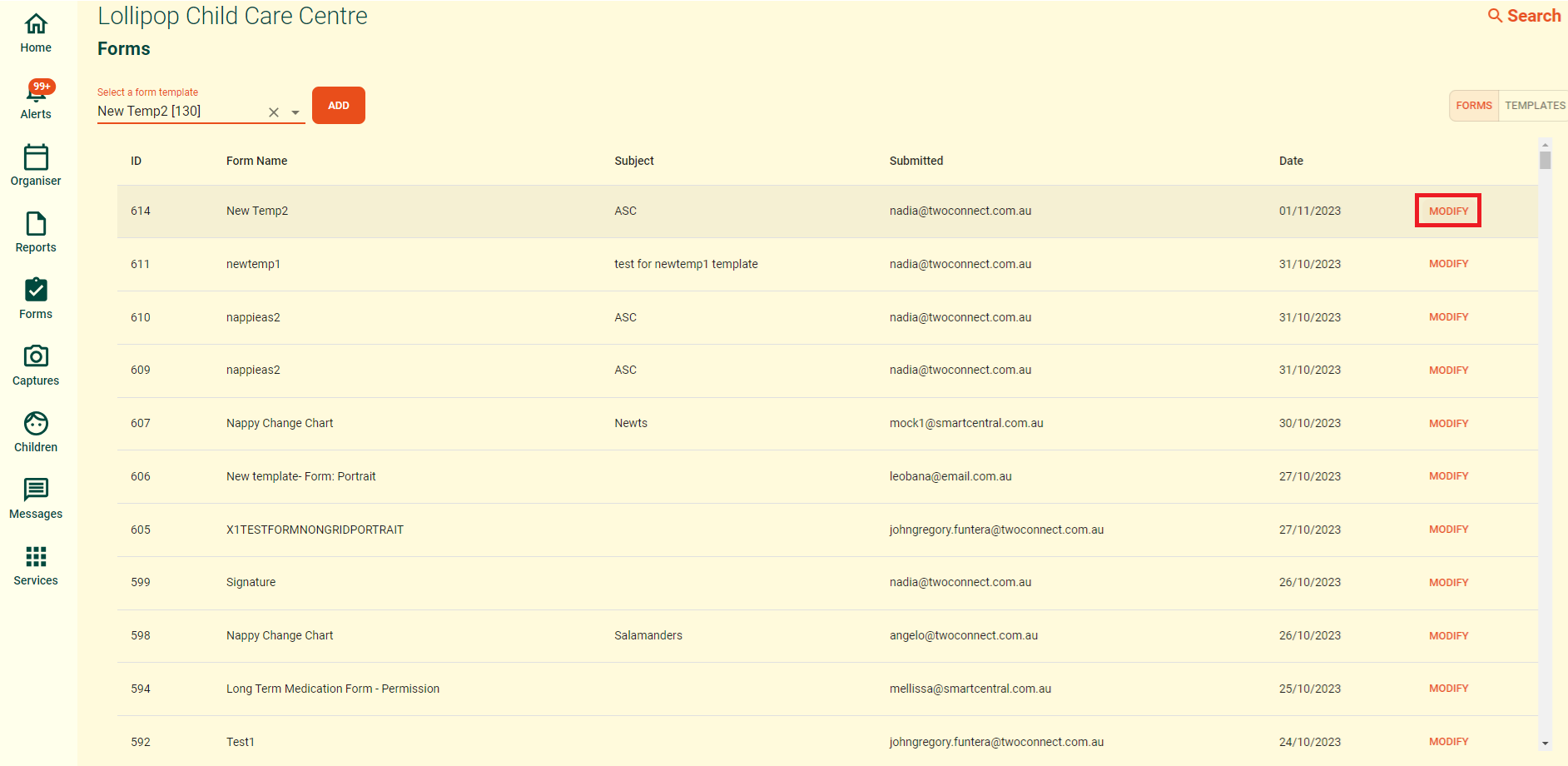Click the Form Name column header
1568x766 pixels.
[256, 162]
